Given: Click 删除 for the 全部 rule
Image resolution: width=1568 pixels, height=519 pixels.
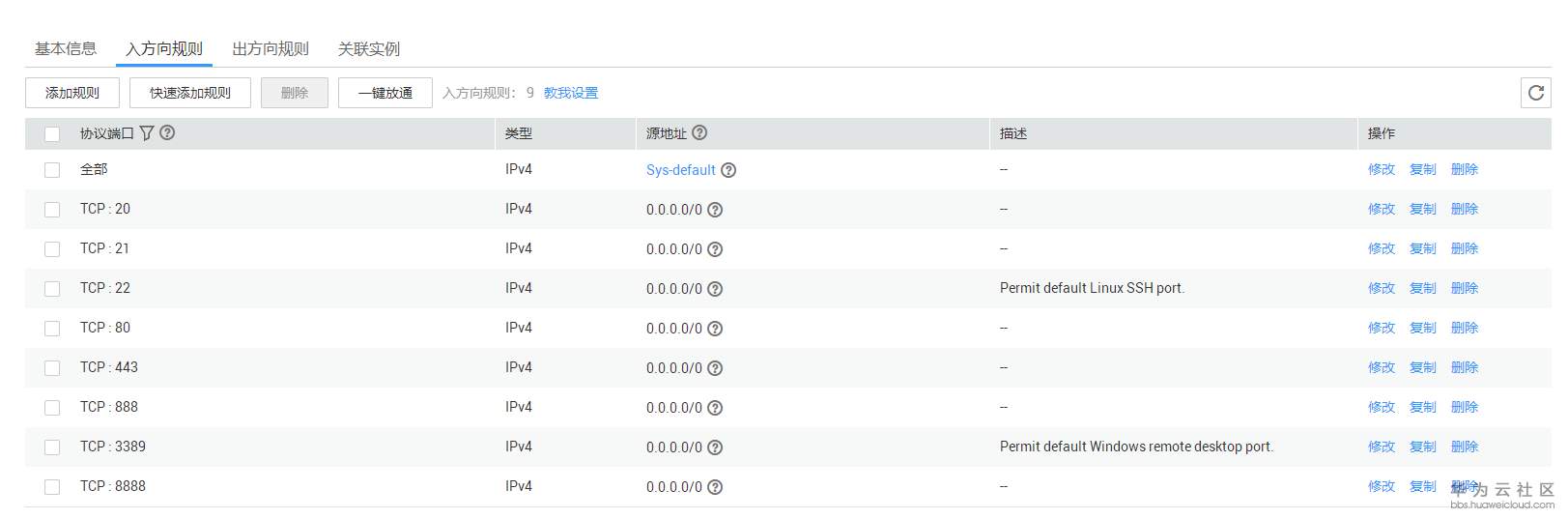Looking at the screenshot, I should [x=1465, y=169].
